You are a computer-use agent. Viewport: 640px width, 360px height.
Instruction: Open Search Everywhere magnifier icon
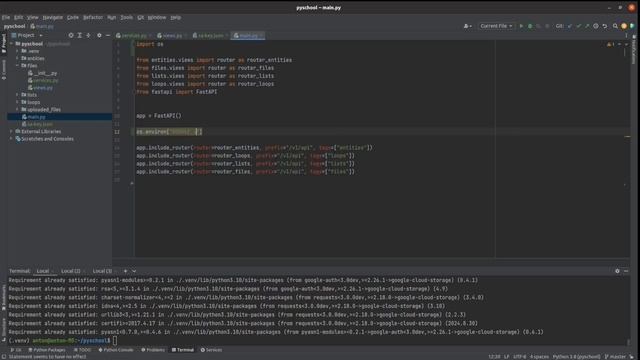pyautogui.click(x=615, y=26)
